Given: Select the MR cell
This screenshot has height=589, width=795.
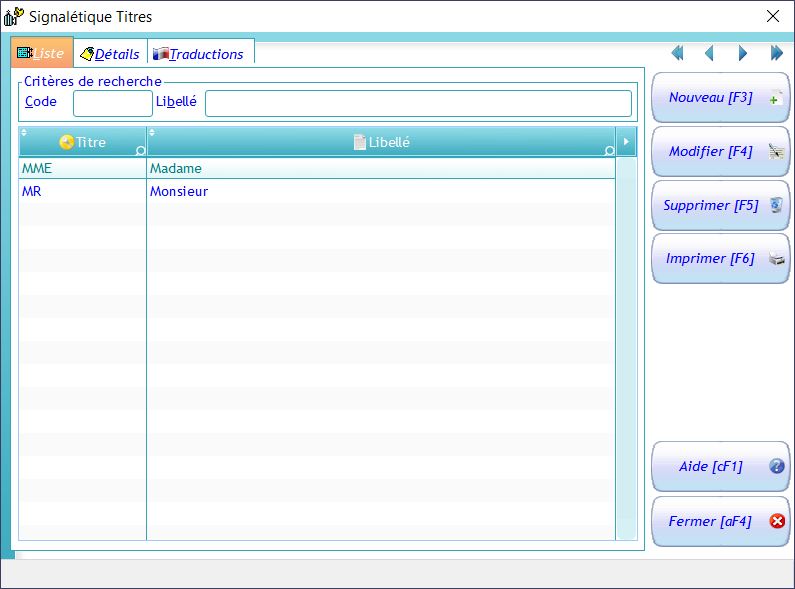Looking at the screenshot, I should click(x=83, y=192).
